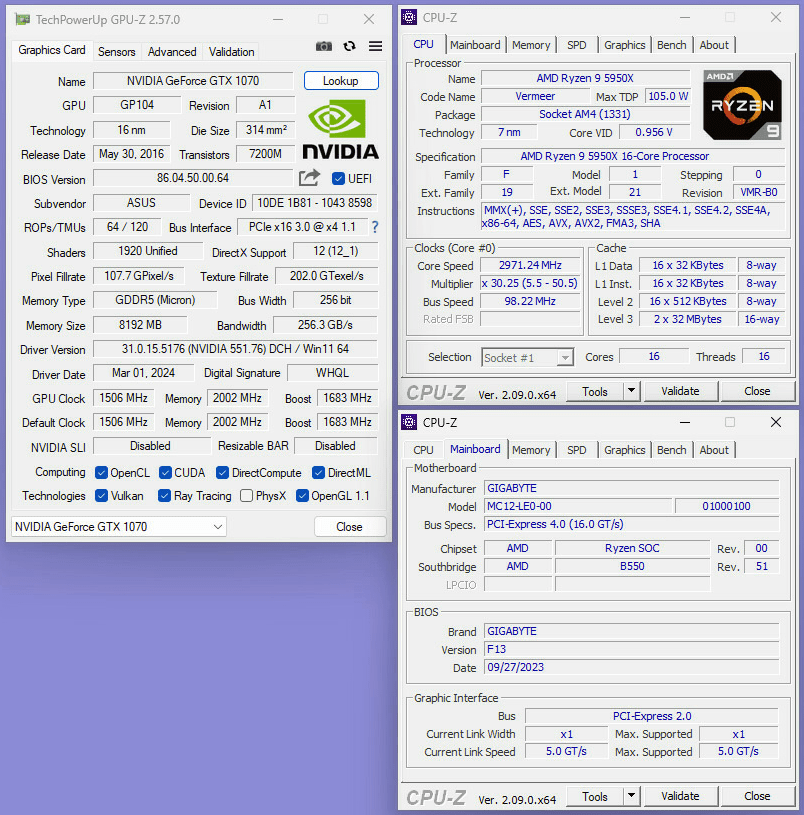
Task: Click Tools button in upper CPU-Z window
Action: coord(595,391)
